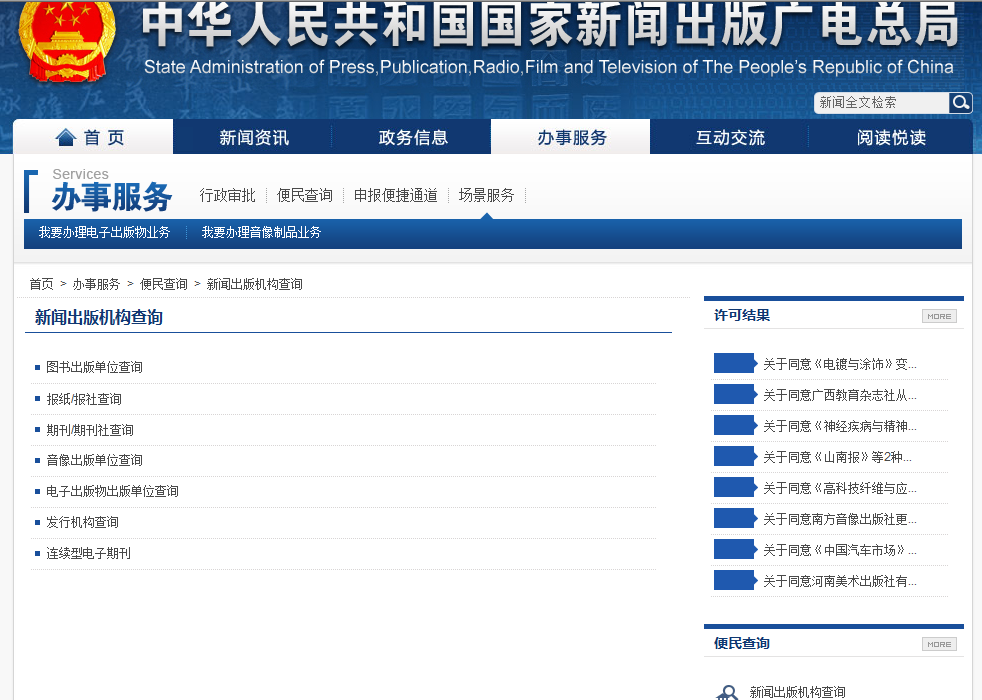Click blue tag beside 《高科技纤维 item

[x=735, y=487]
